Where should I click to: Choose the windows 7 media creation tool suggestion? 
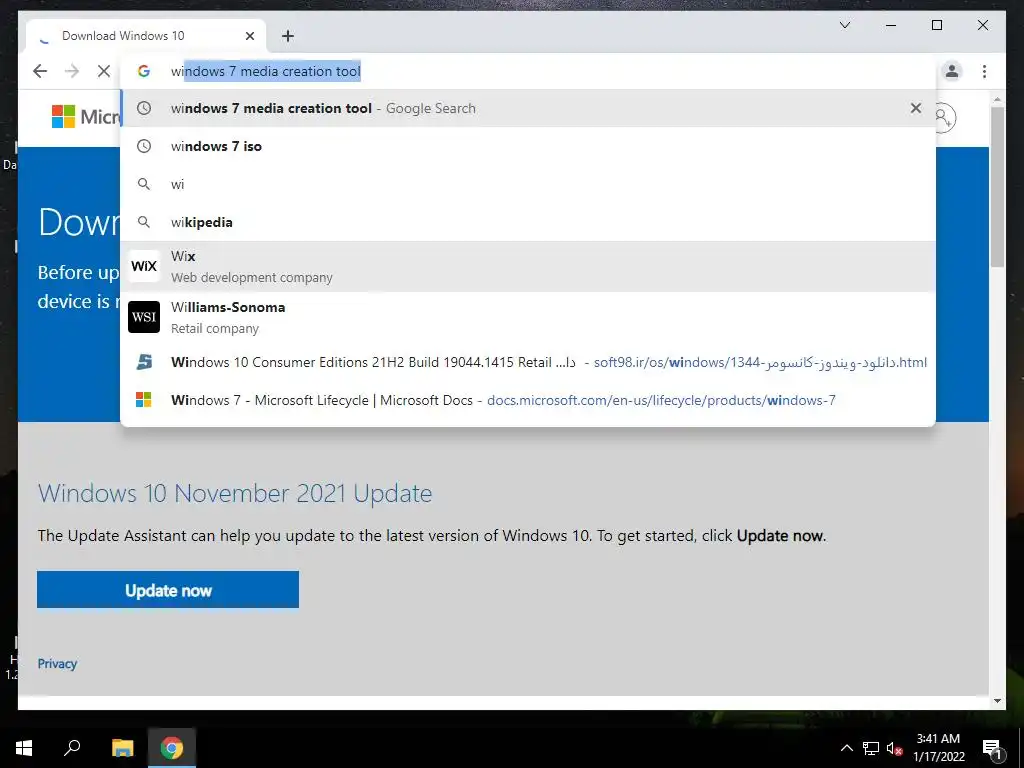click(528, 108)
